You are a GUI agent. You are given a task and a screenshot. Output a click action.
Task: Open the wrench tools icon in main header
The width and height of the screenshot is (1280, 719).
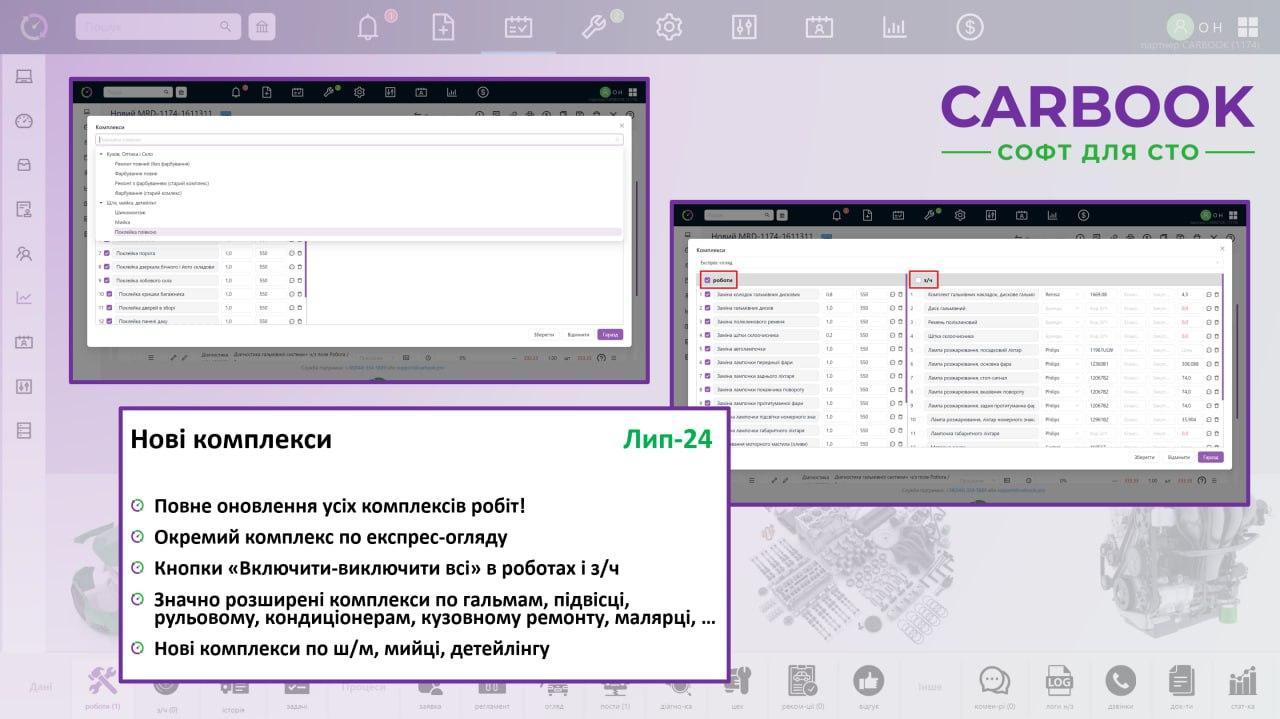click(594, 27)
